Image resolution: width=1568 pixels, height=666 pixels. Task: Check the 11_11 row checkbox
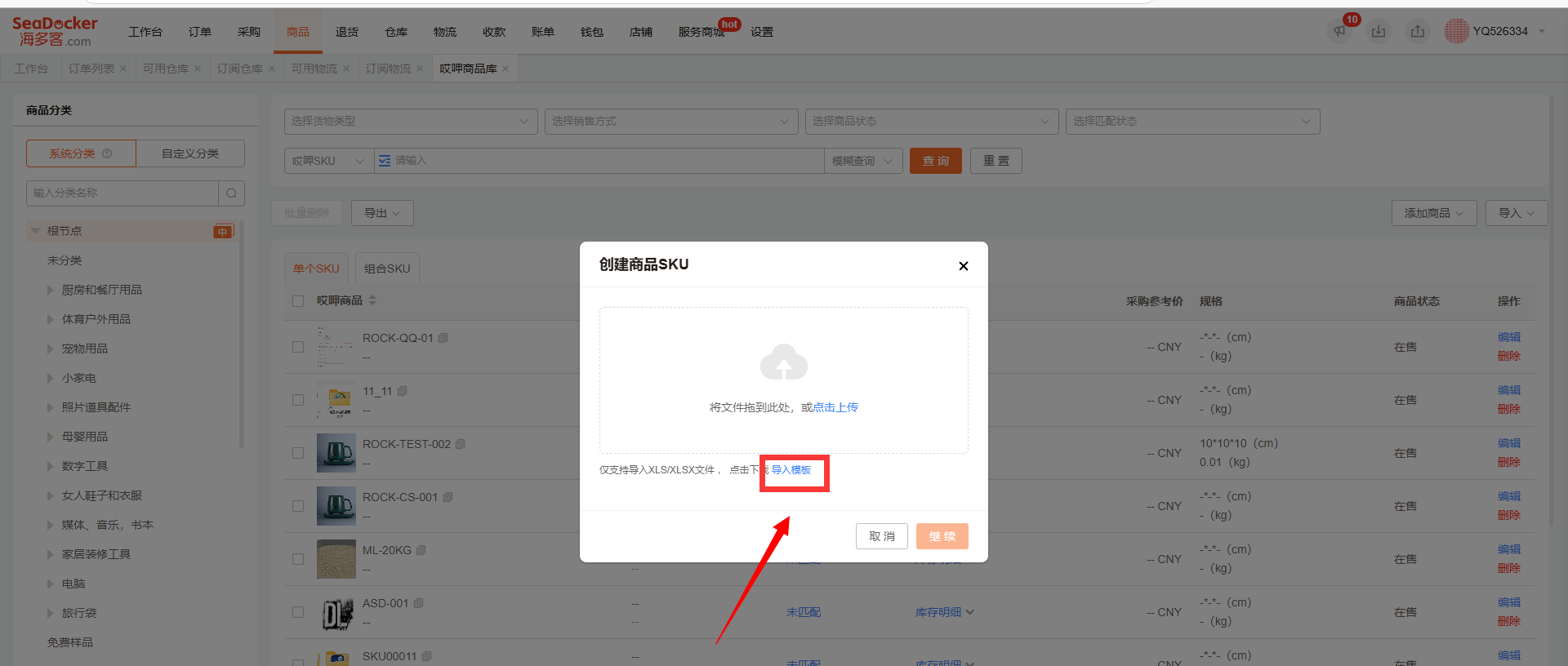298,400
